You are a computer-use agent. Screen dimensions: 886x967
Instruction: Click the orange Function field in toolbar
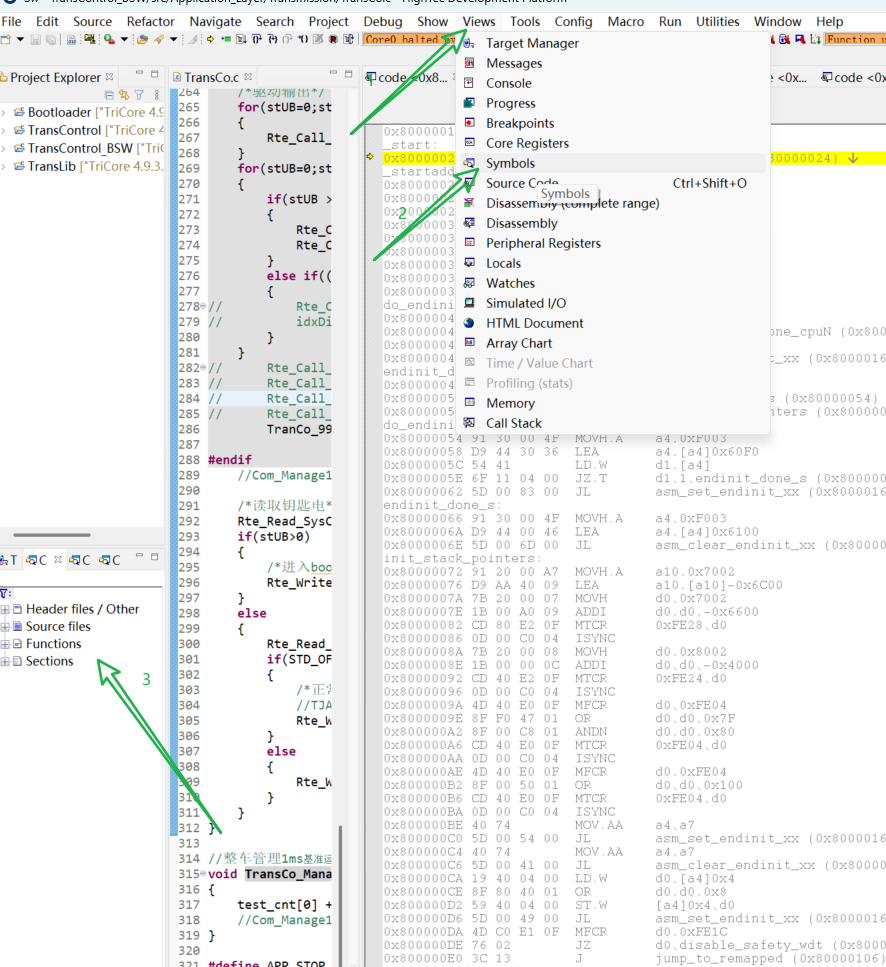[x=855, y=39]
